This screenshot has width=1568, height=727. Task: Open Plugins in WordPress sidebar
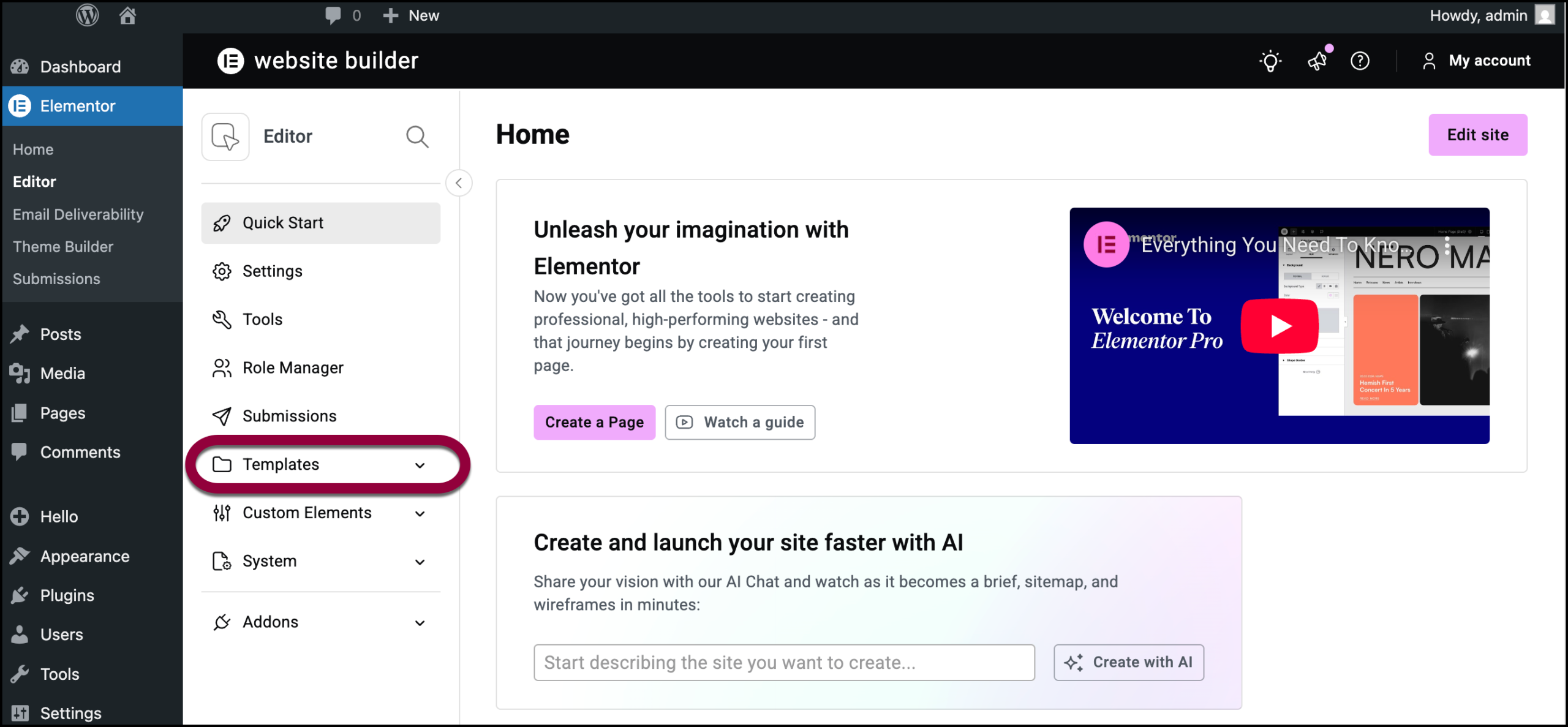[67, 595]
